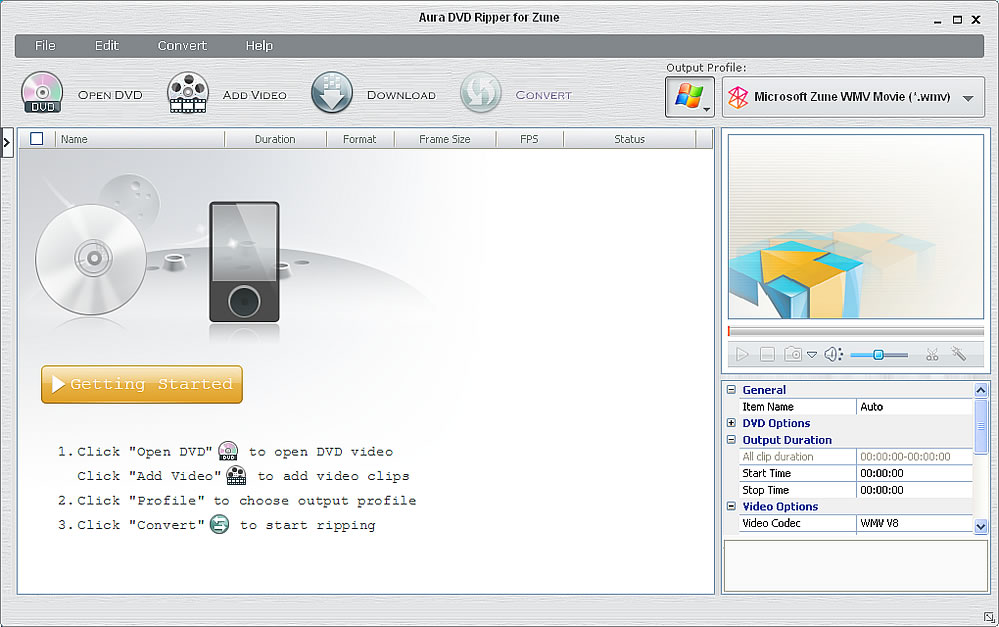Click the Frame Size column header
The width and height of the screenshot is (999, 627).
point(445,139)
